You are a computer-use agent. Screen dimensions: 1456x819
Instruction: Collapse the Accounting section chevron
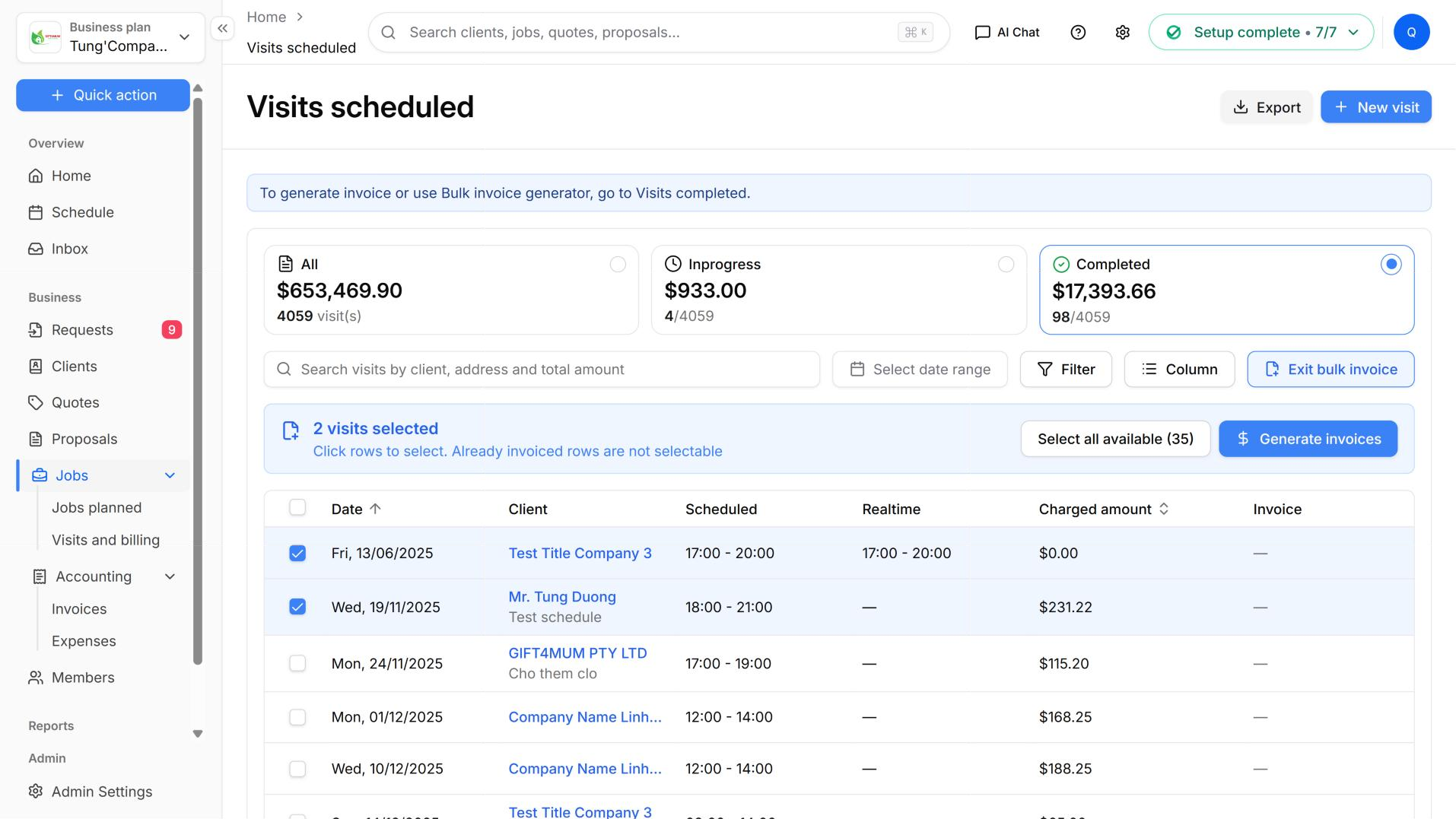tap(170, 577)
